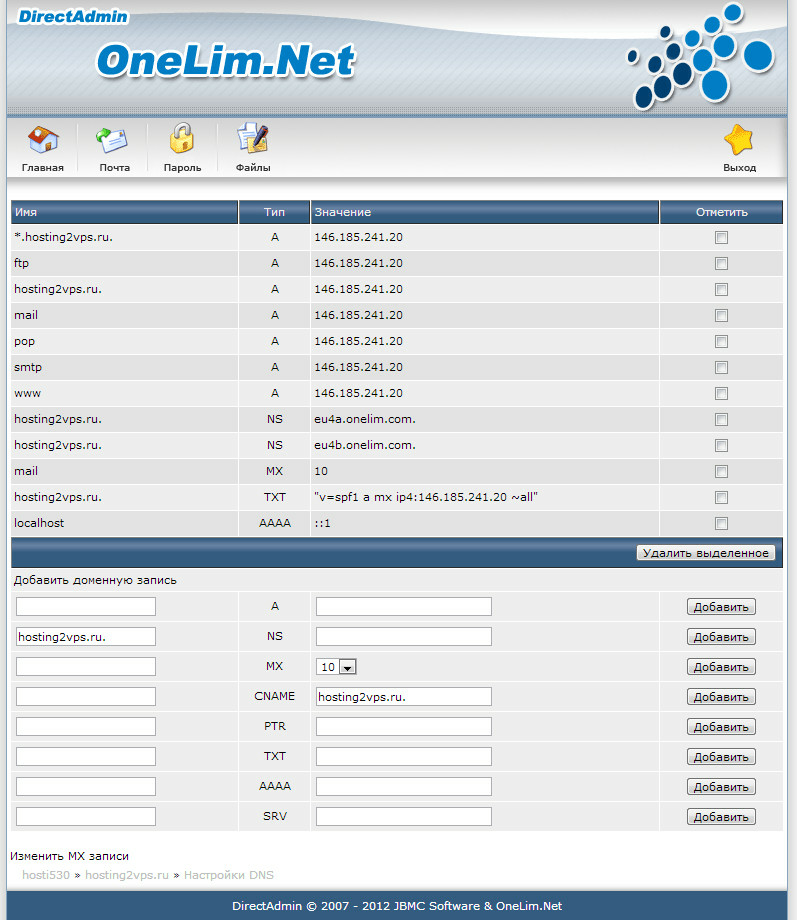Focus the PTR record name field

click(x=86, y=726)
